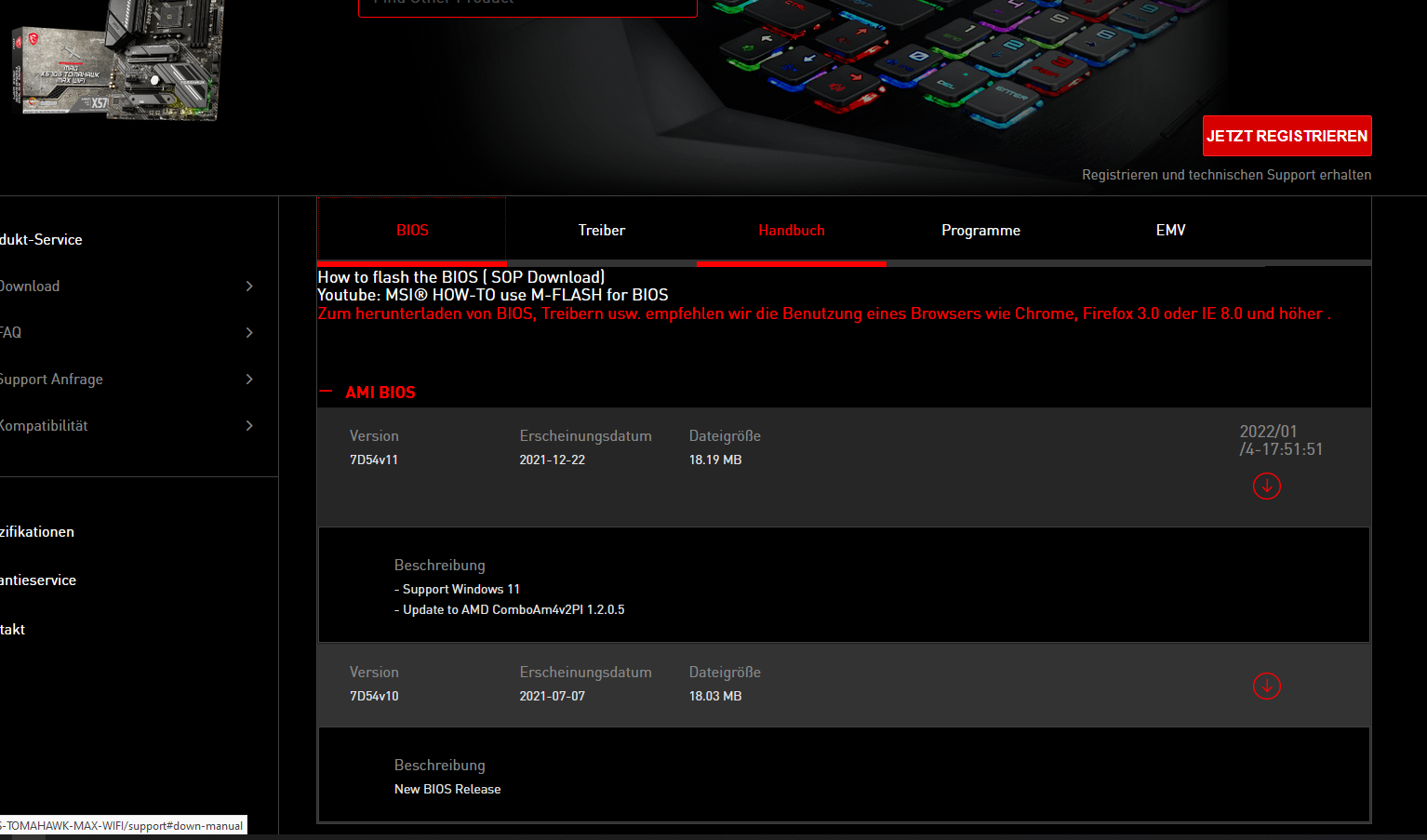Select the New BIOS Release description

click(x=447, y=789)
